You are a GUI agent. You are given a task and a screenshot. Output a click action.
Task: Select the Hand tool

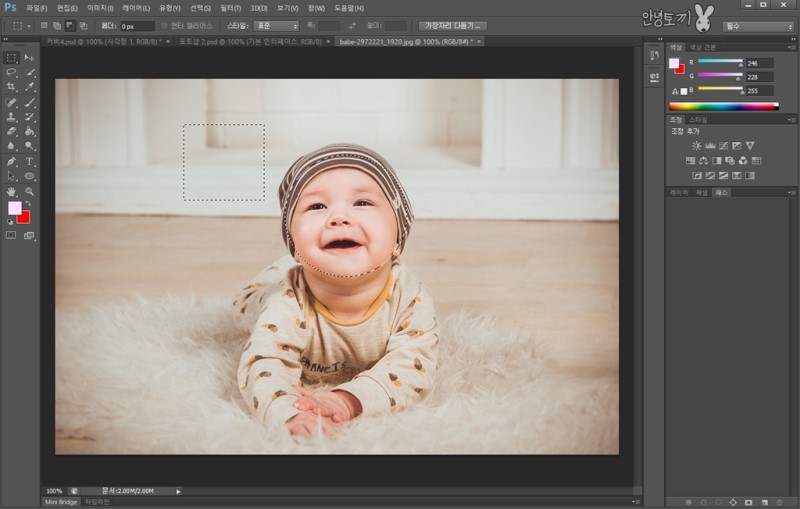click(11, 191)
